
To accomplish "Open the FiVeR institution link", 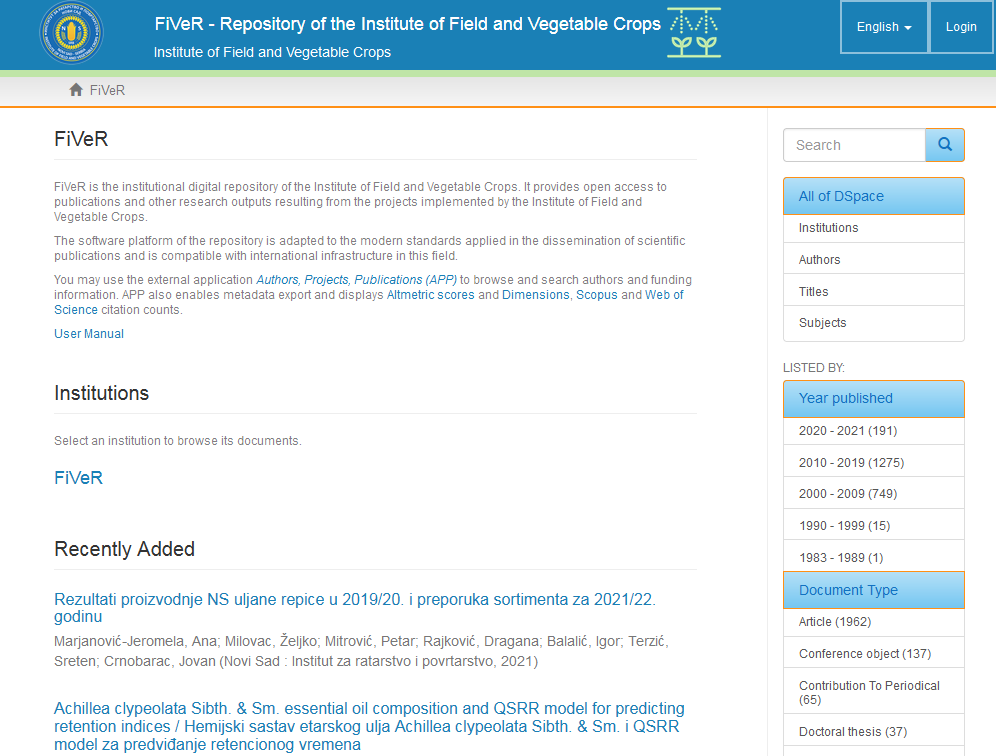I will (78, 478).
